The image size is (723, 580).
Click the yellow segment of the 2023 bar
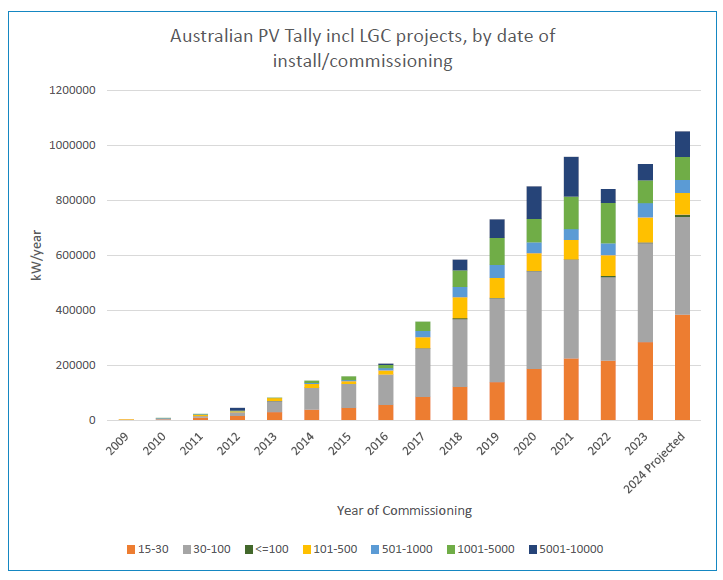pos(645,229)
